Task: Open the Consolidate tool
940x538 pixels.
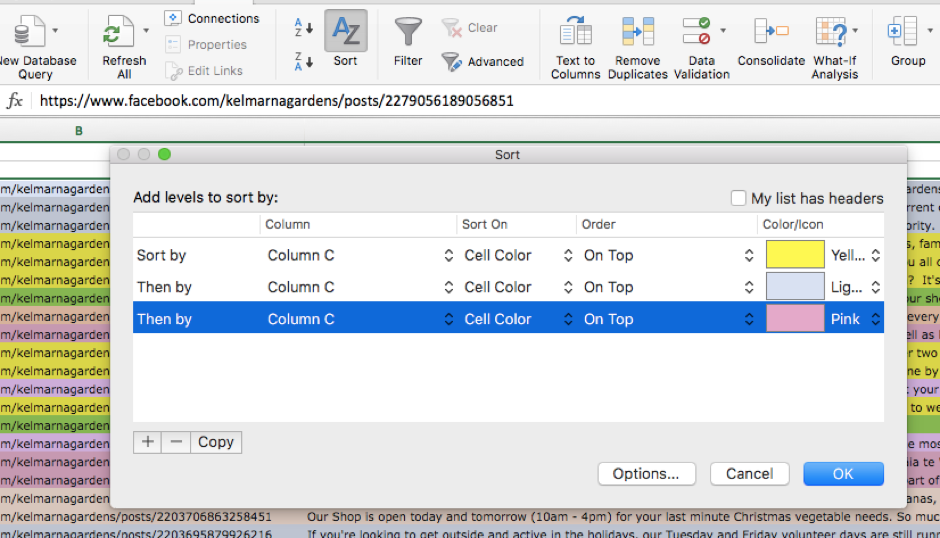Action: pyautogui.click(x=771, y=41)
